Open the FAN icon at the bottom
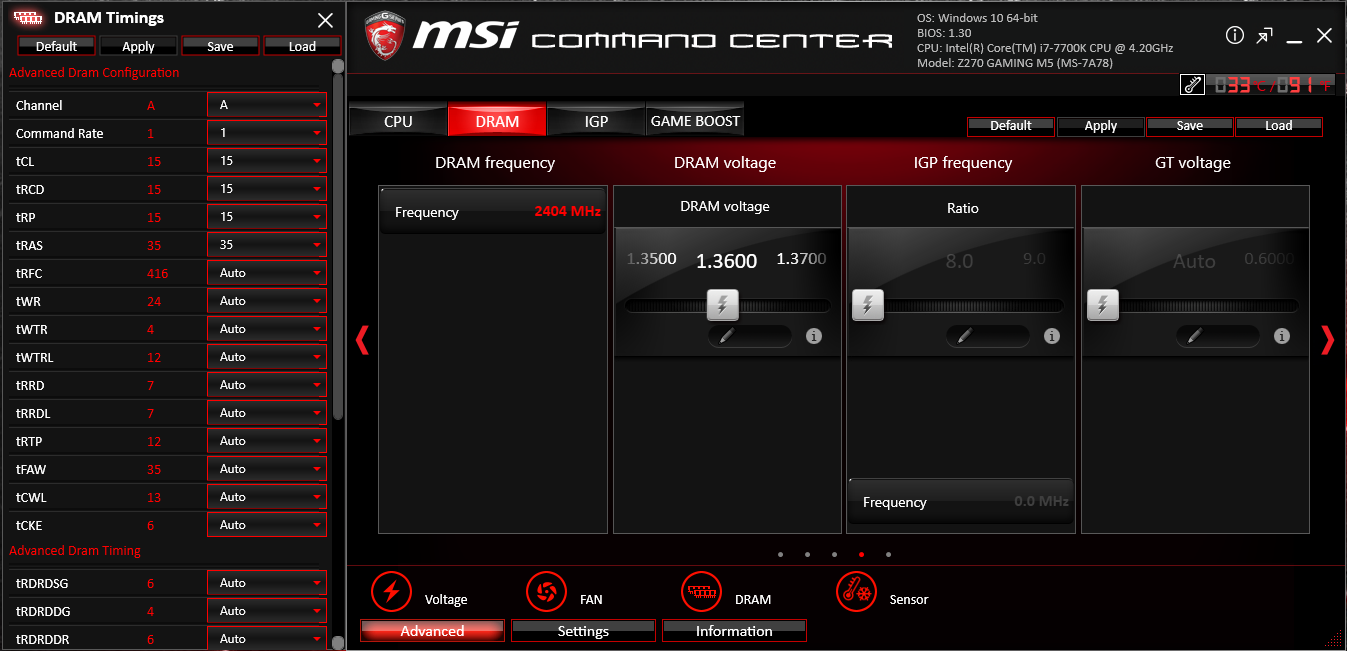The height and width of the screenshot is (651, 1347). click(546, 591)
